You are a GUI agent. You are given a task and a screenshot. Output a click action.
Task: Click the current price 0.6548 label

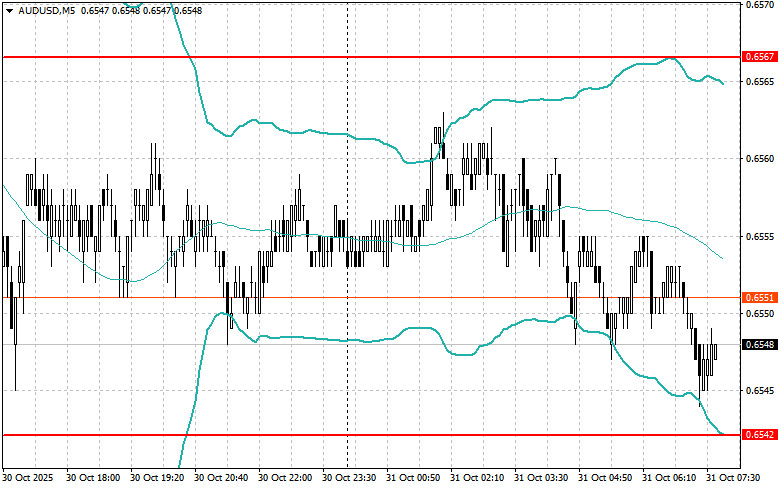760,345
